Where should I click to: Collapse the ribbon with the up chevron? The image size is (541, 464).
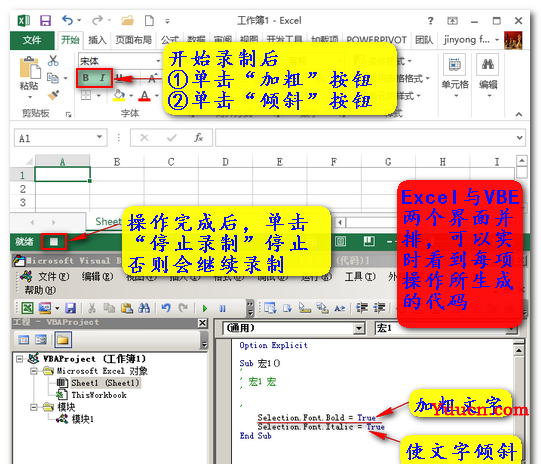point(519,114)
